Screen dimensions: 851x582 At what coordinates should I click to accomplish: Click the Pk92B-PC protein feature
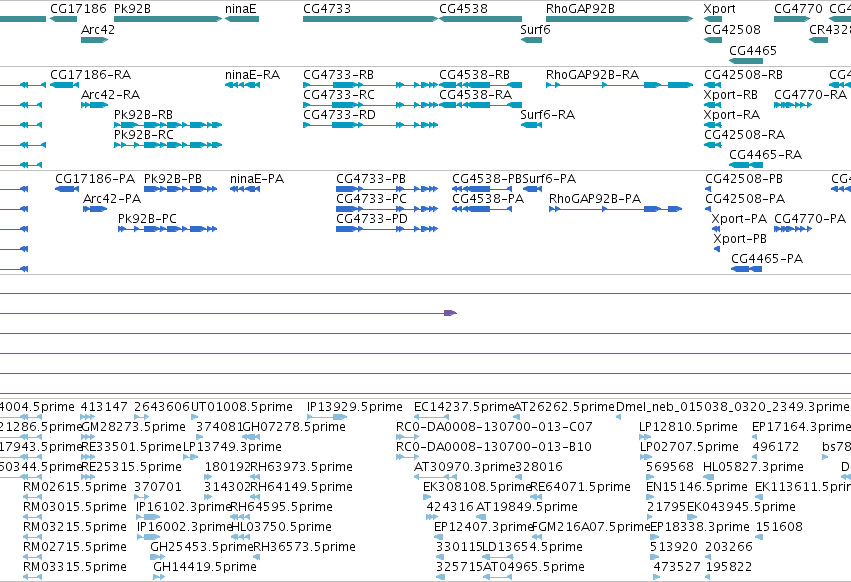167,229
